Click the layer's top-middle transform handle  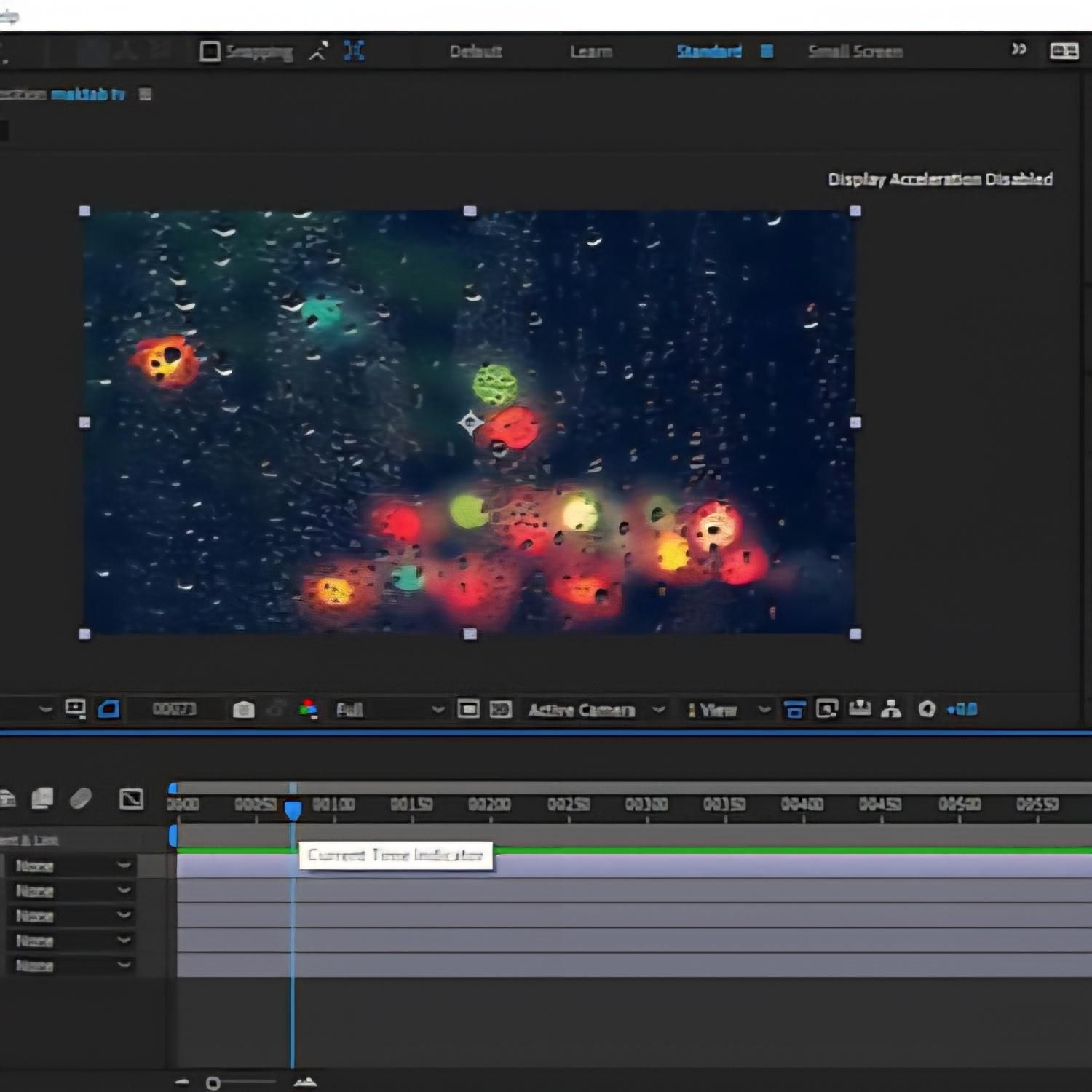470,211
